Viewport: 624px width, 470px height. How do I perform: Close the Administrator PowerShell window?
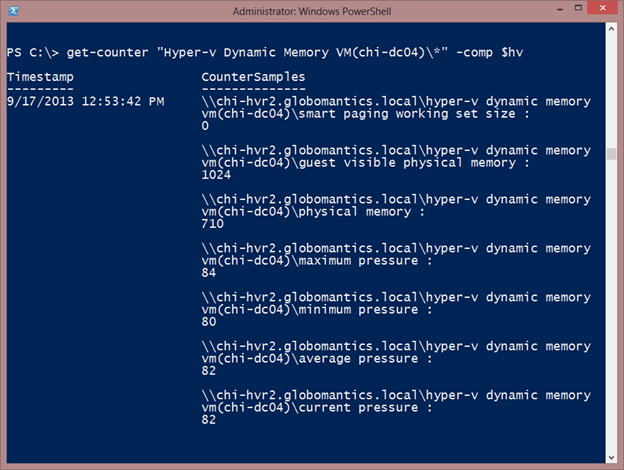(x=602, y=8)
